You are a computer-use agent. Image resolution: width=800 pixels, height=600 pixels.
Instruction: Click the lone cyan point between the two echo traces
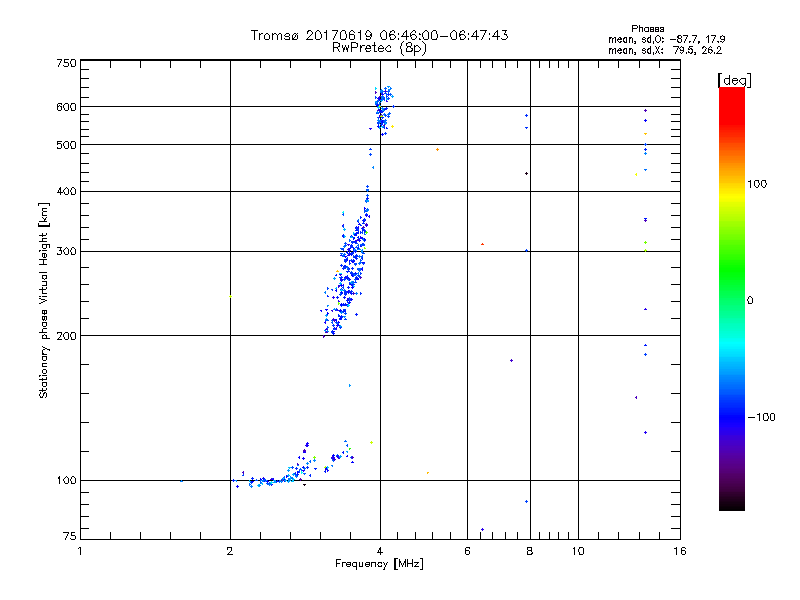tap(349, 385)
